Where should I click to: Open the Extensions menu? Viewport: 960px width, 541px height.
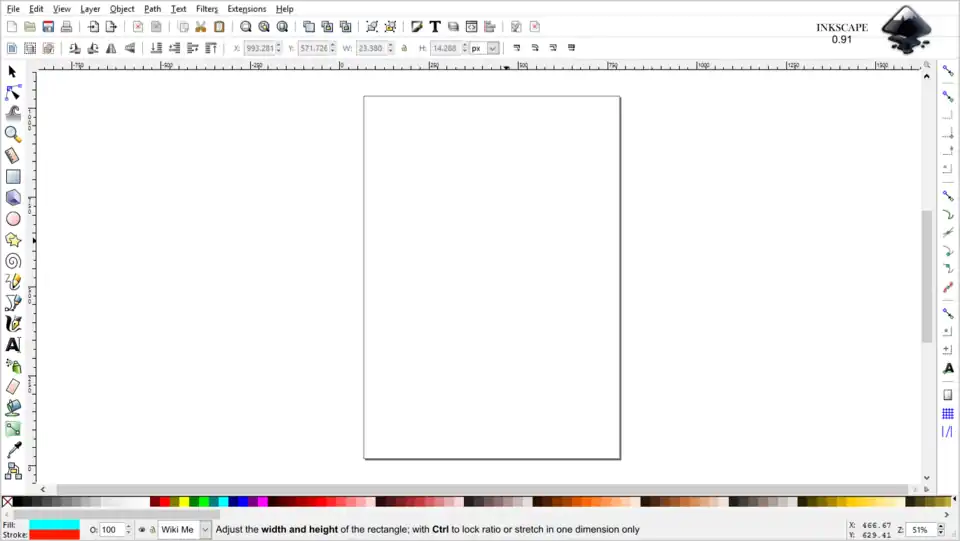[x=247, y=9]
